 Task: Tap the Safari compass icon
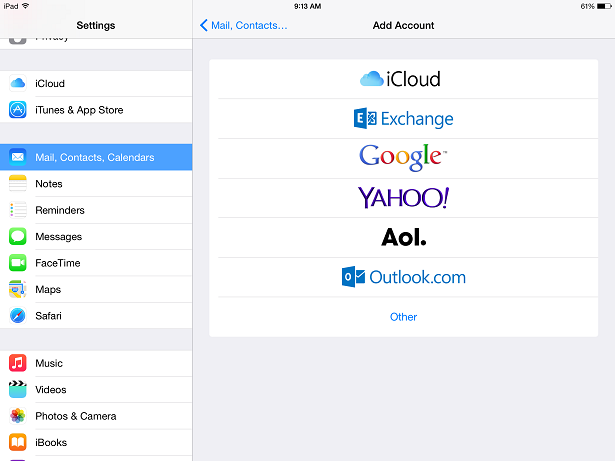[x=18, y=315]
